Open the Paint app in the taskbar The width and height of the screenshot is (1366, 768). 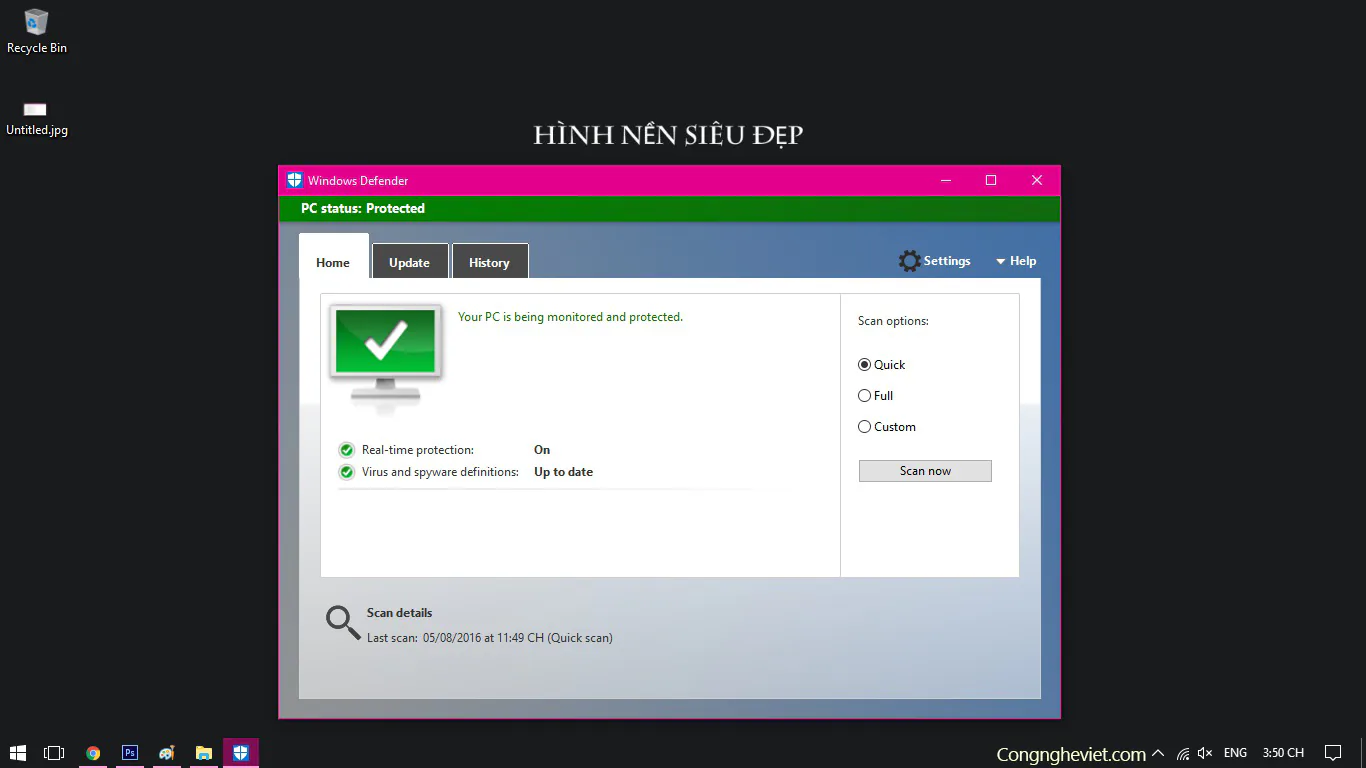click(167, 753)
